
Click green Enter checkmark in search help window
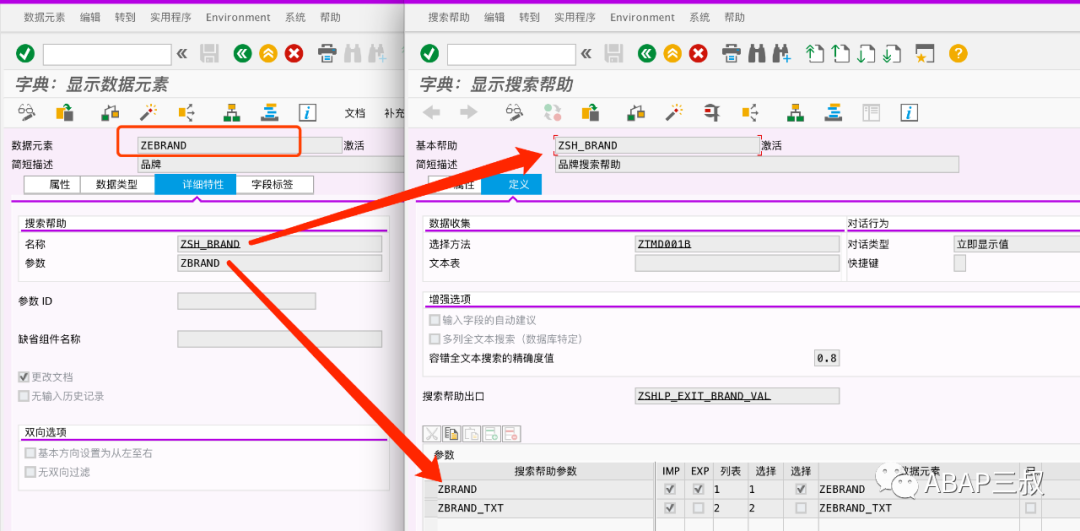[x=430, y=54]
